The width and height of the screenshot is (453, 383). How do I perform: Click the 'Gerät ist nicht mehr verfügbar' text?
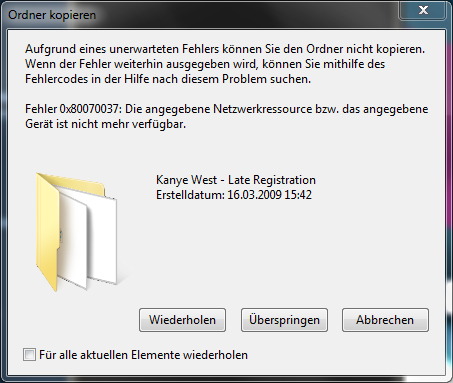coord(105,124)
